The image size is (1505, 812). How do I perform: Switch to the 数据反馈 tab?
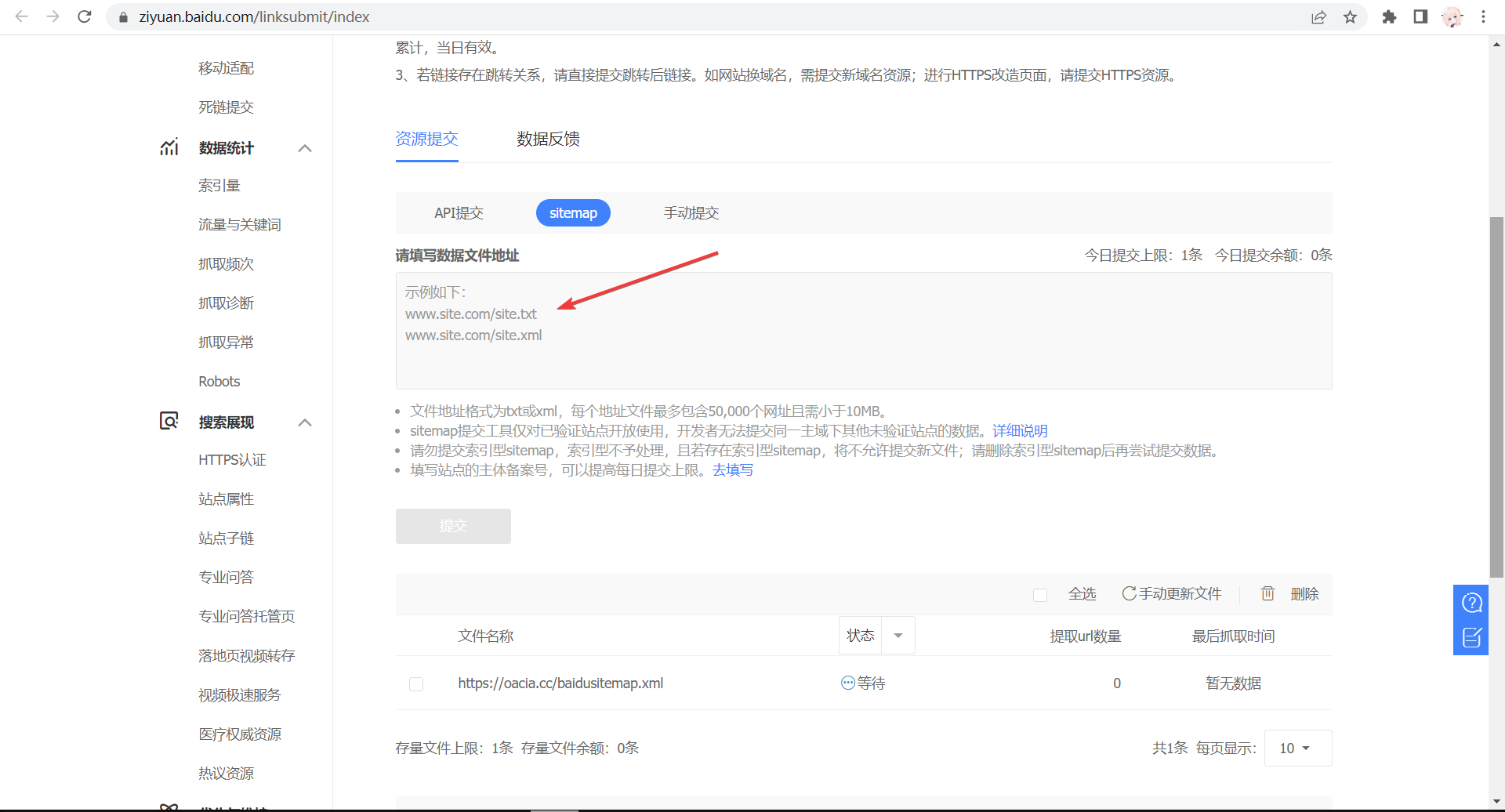click(548, 139)
